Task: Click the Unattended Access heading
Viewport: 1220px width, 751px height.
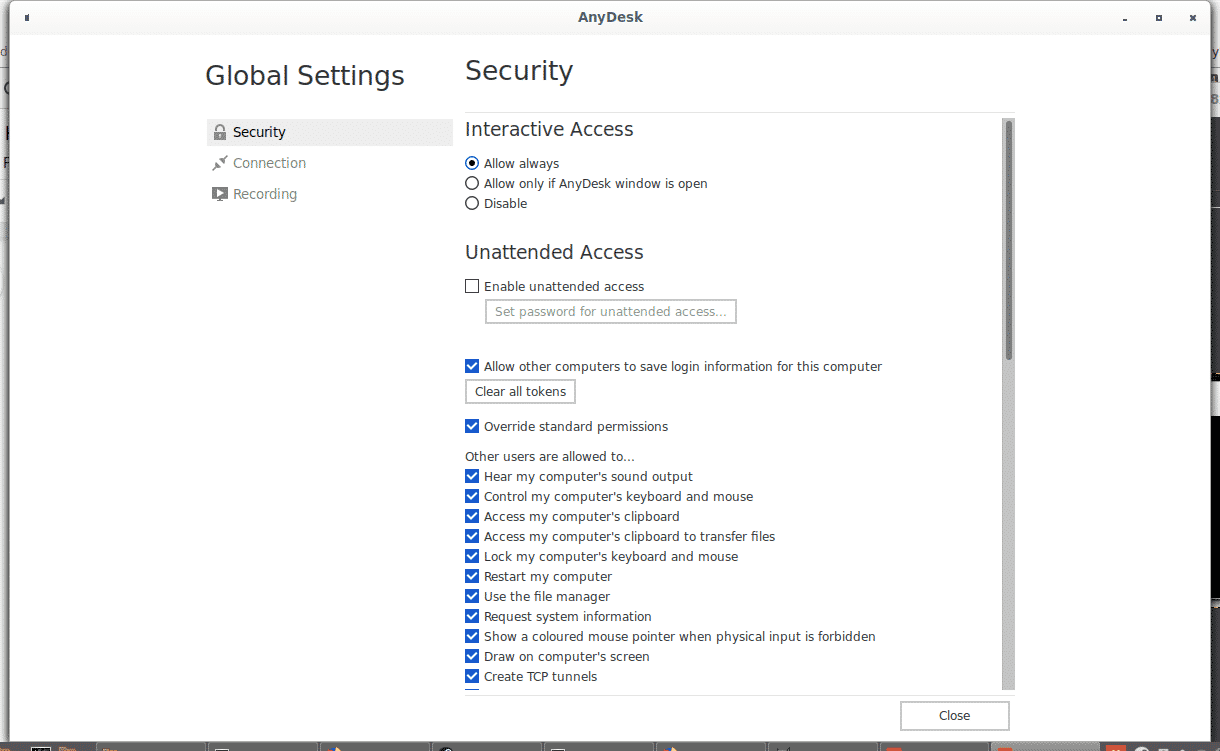Action: [554, 252]
